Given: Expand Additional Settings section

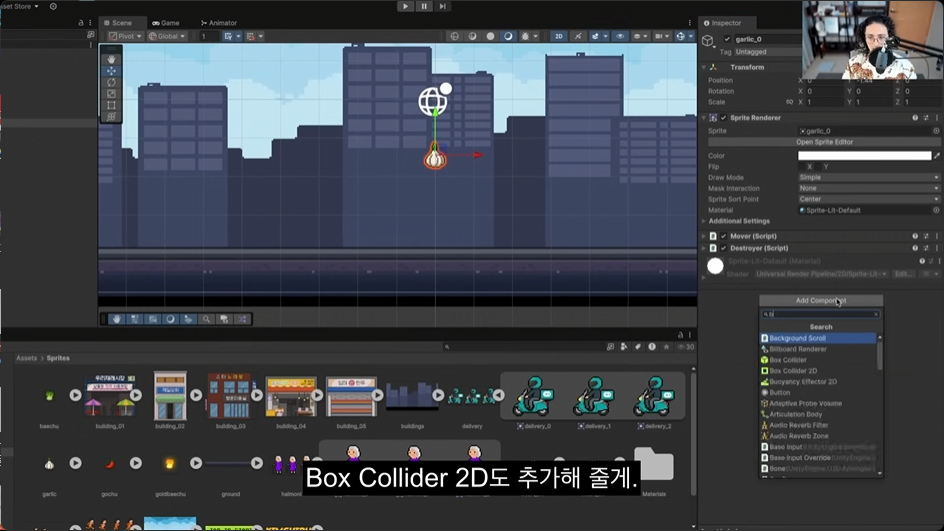Looking at the screenshot, I should point(704,221).
